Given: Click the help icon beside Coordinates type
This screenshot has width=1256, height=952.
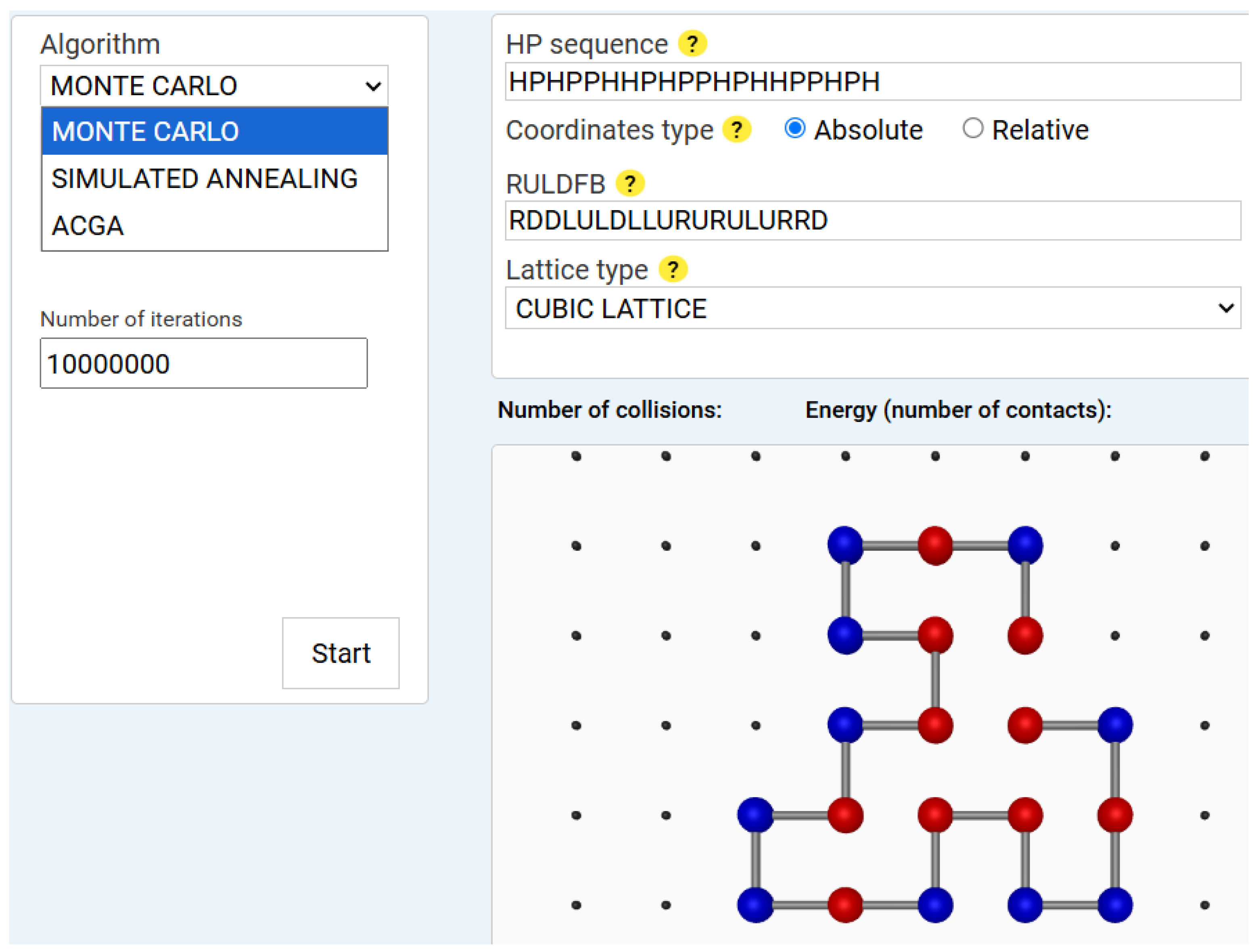Looking at the screenshot, I should point(736,130).
